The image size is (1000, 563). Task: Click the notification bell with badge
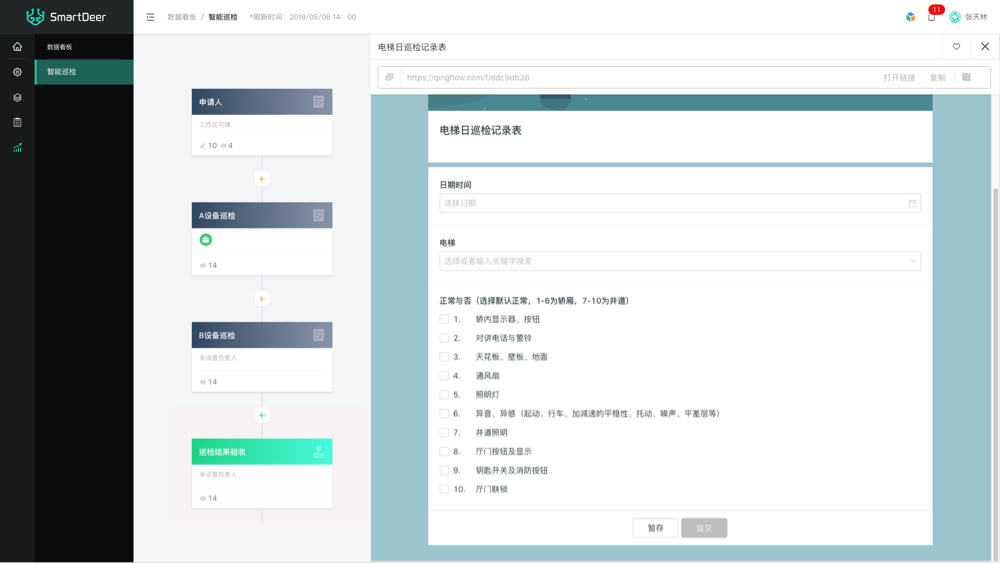click(931, 17)
